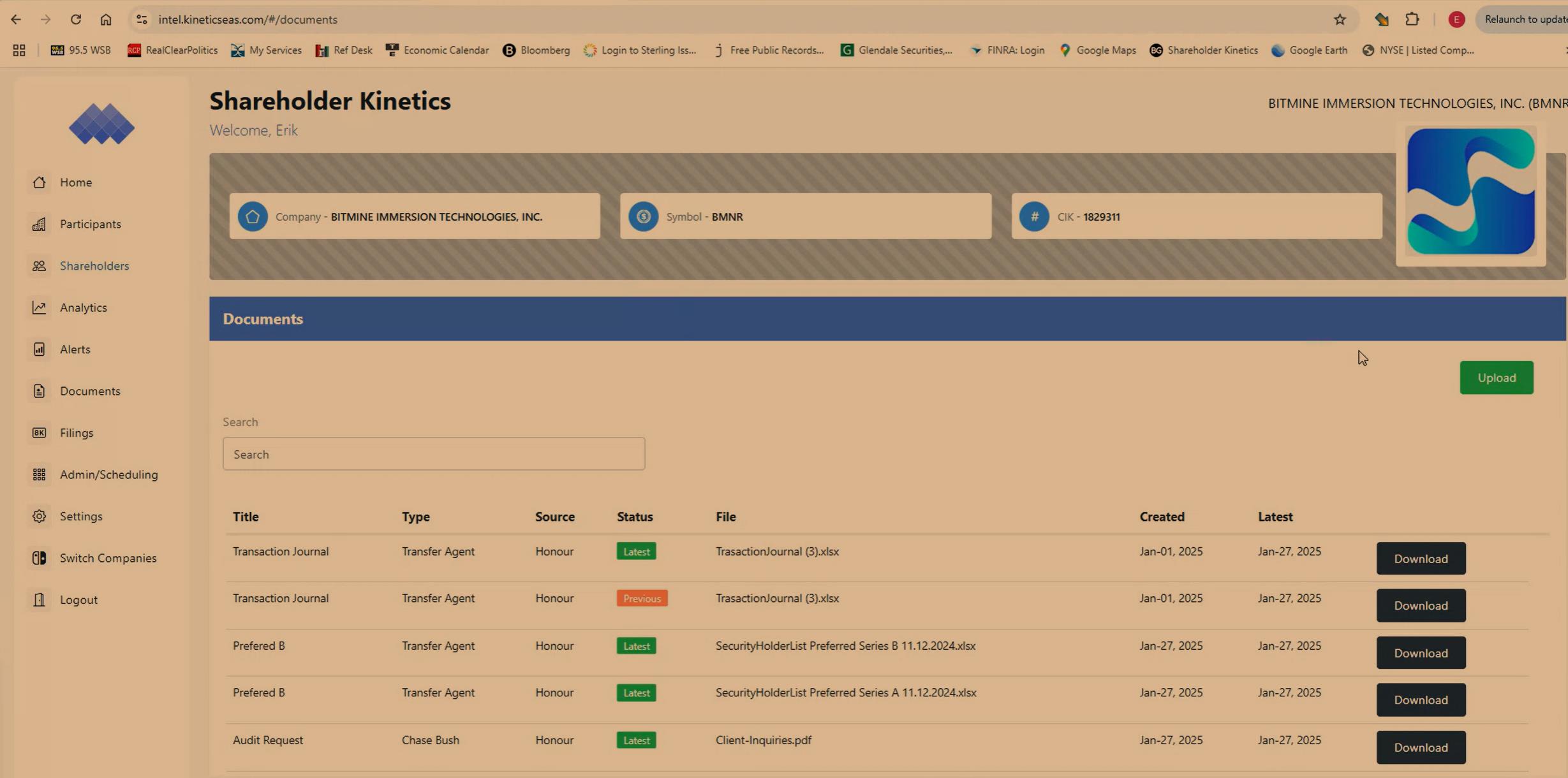Click the Shareholder Kinetics diamond logo
The width and height of the screenshot is (1568, 778).
(x=102, y=124)
